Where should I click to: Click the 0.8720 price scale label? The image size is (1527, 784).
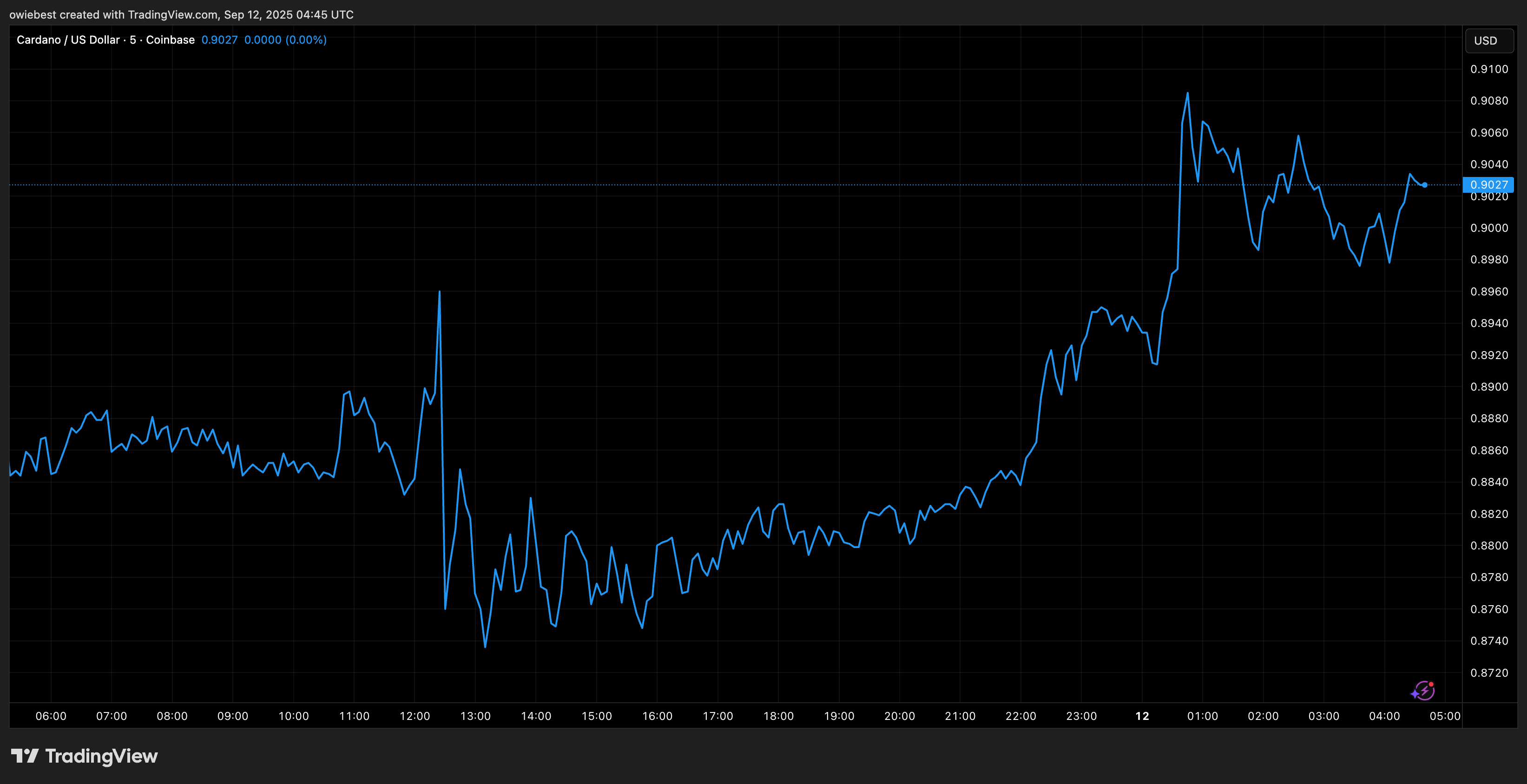coord(1489,673)
